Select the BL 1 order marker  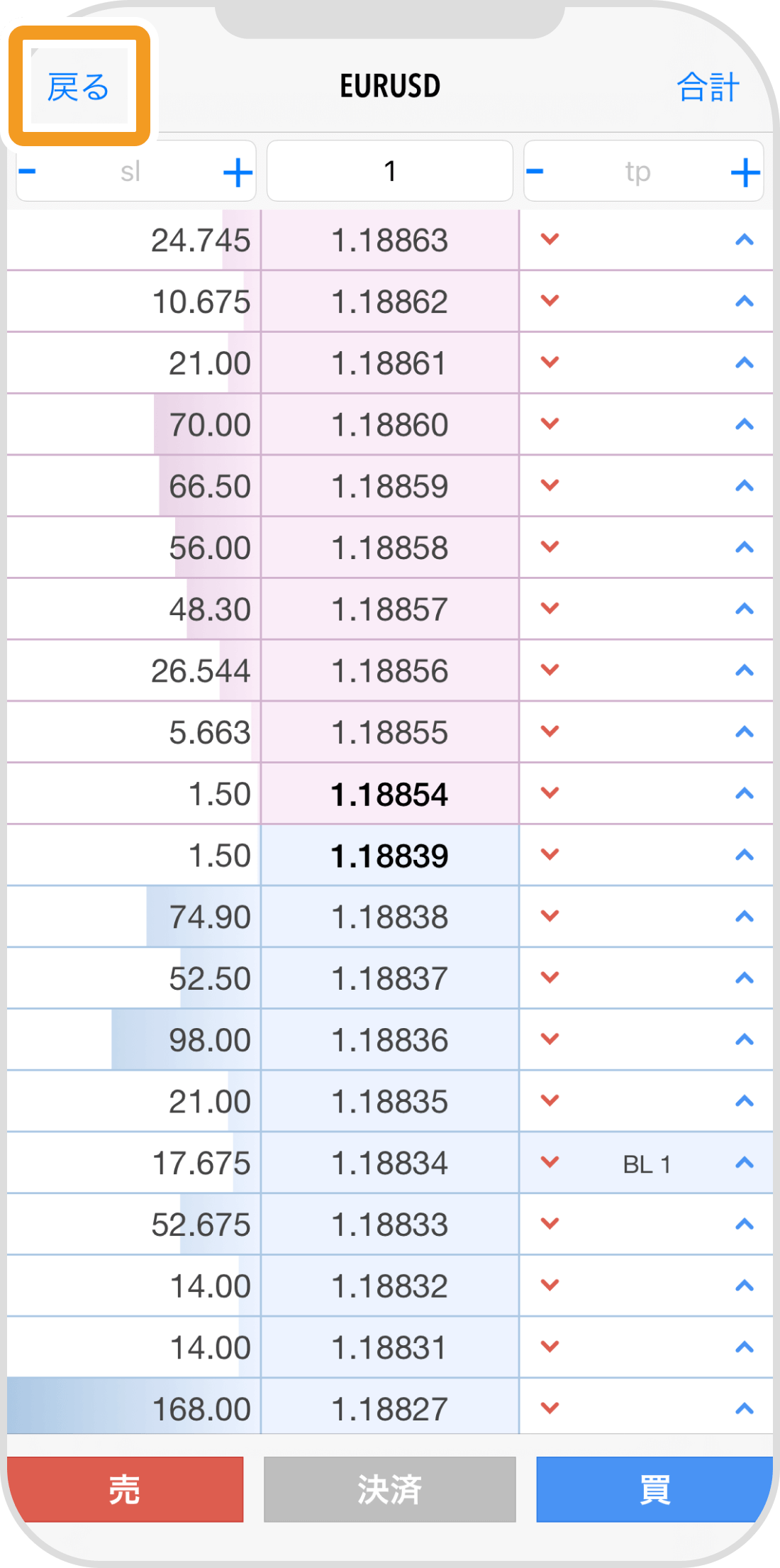click(x=647, y=1164)
